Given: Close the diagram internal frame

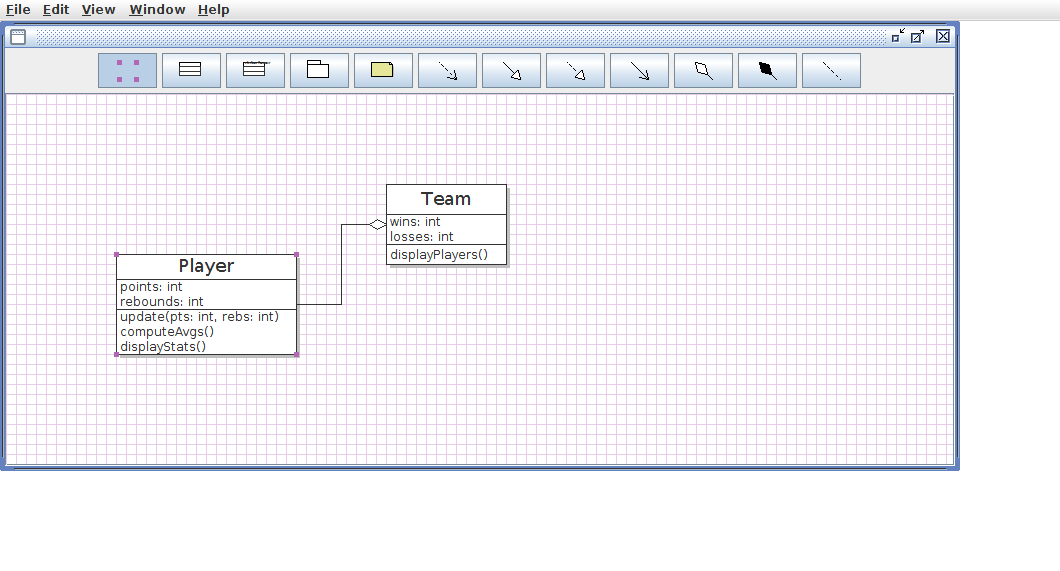Looking at the screenshot, I should coord(943,36).
